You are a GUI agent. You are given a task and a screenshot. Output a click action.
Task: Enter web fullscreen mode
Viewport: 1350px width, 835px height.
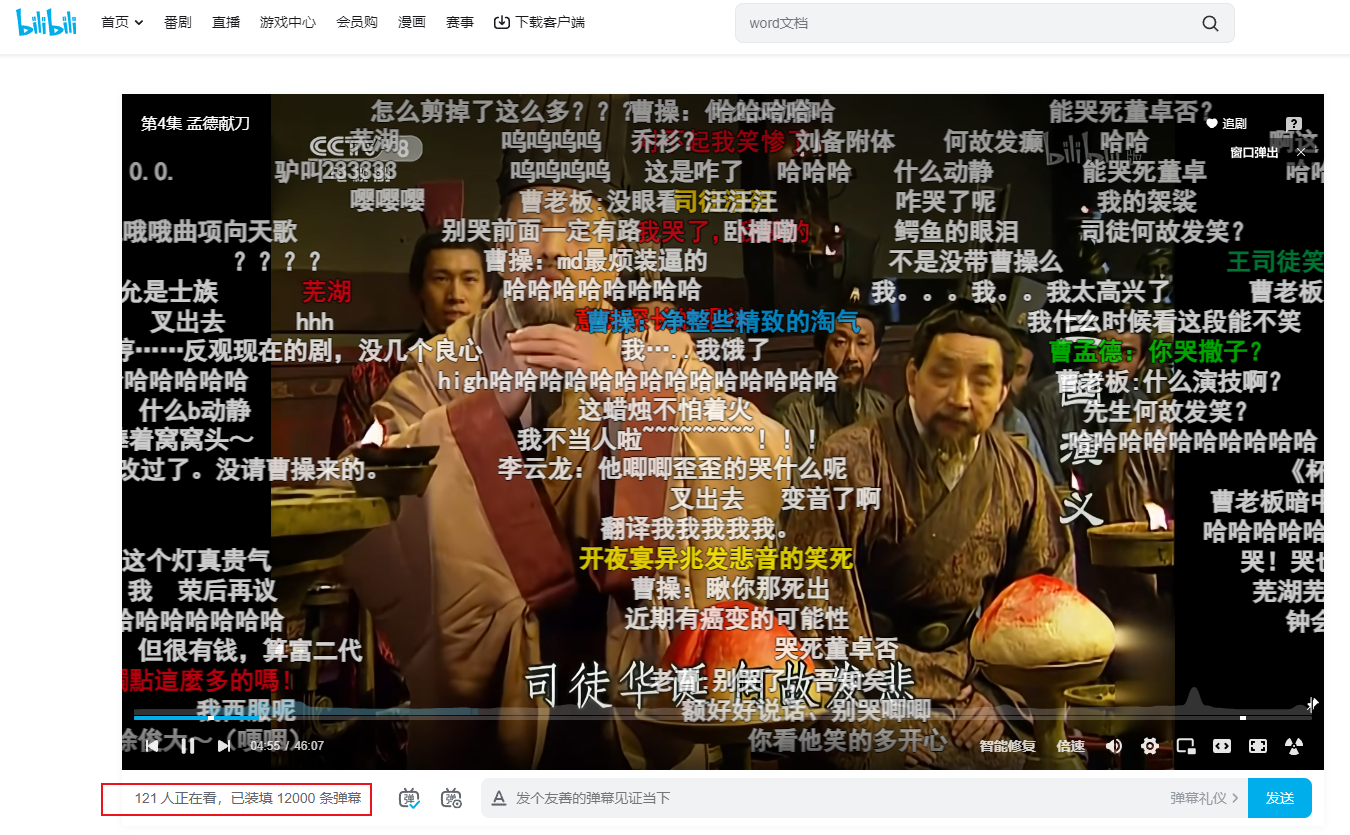pos(1258,746)
